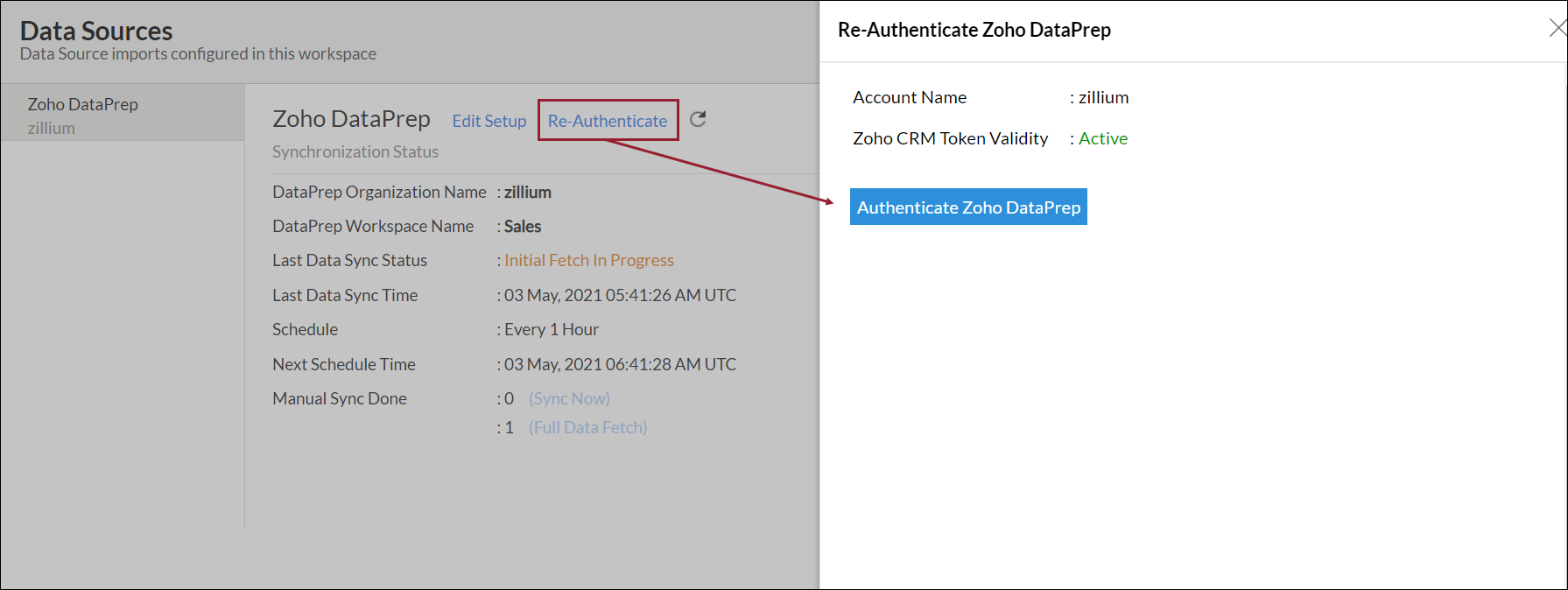Image resolution: width=1568 pixels, height=590 pixels.
Task: Click the Last Data Sync Time value
Action: 620,295
